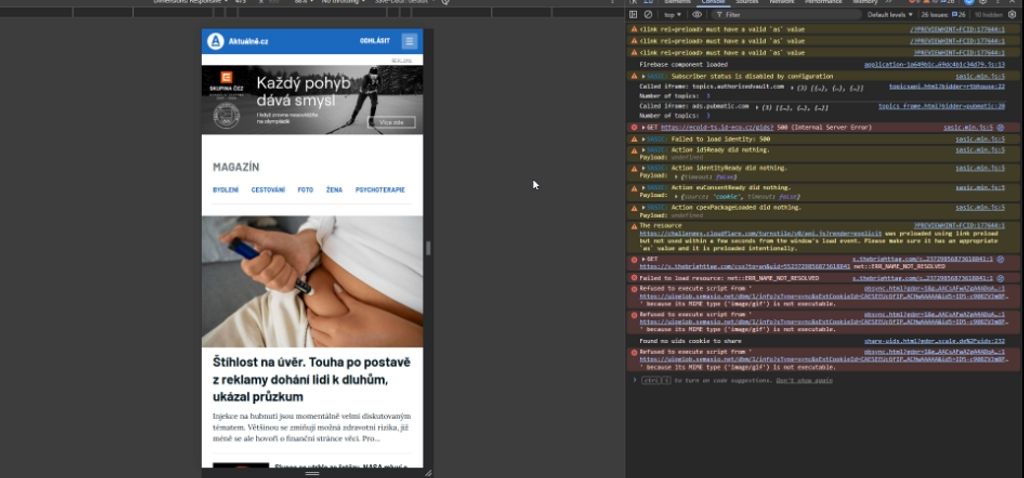Open console settings gear icon
Image resolution: width=1024 pixels, height=478 pixels.
[1012, 15]
